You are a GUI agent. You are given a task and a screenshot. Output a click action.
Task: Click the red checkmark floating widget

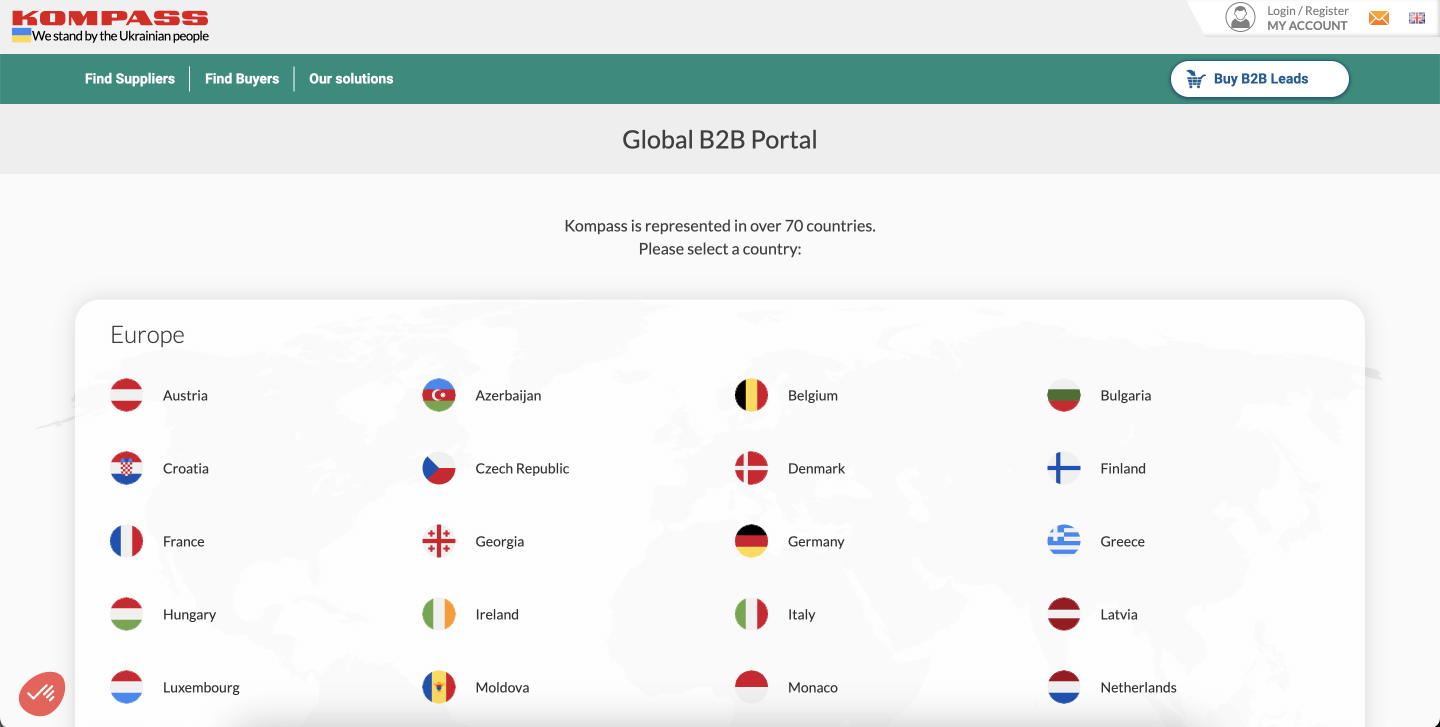pos(42,692)
